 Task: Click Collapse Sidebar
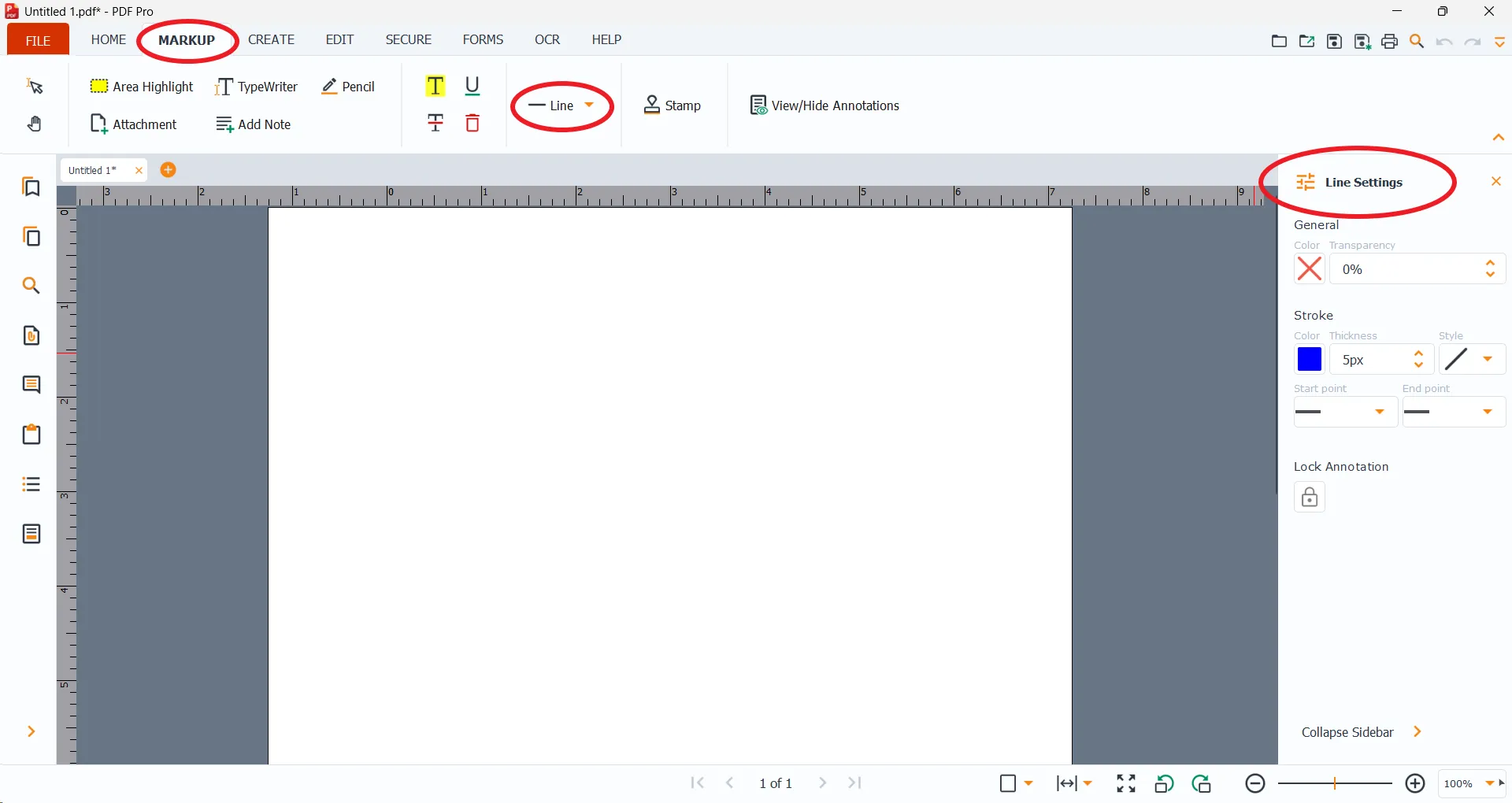[x=1362, y=732]
